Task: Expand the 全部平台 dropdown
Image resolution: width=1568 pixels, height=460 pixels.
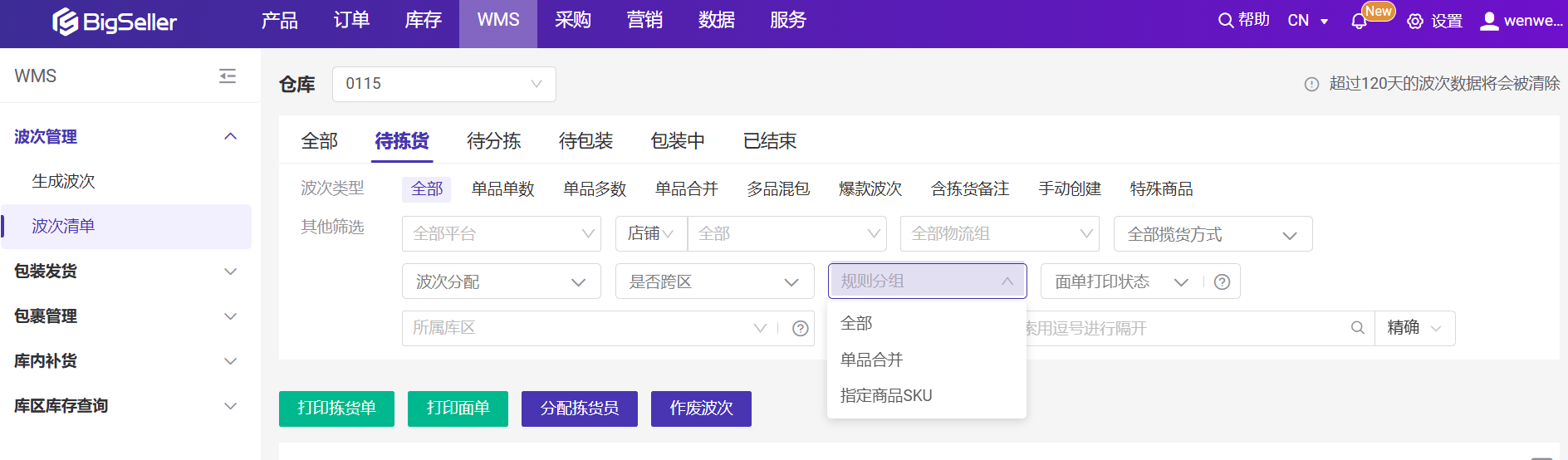Action: [501, 234]
